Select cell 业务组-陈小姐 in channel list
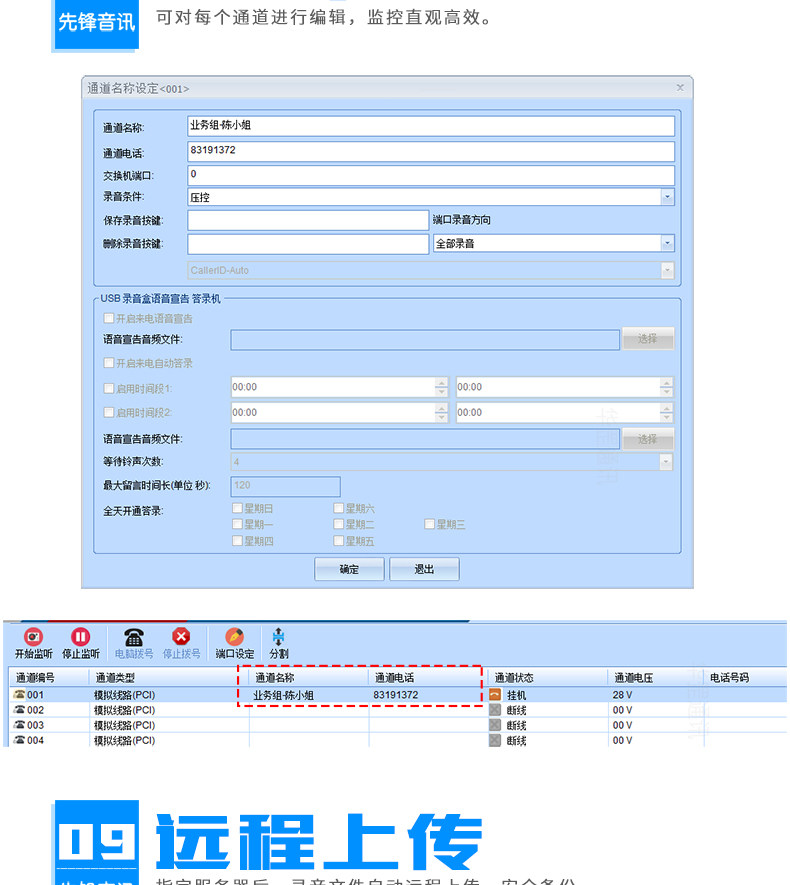Screen dimensions: 790x885 click(283, 695)
